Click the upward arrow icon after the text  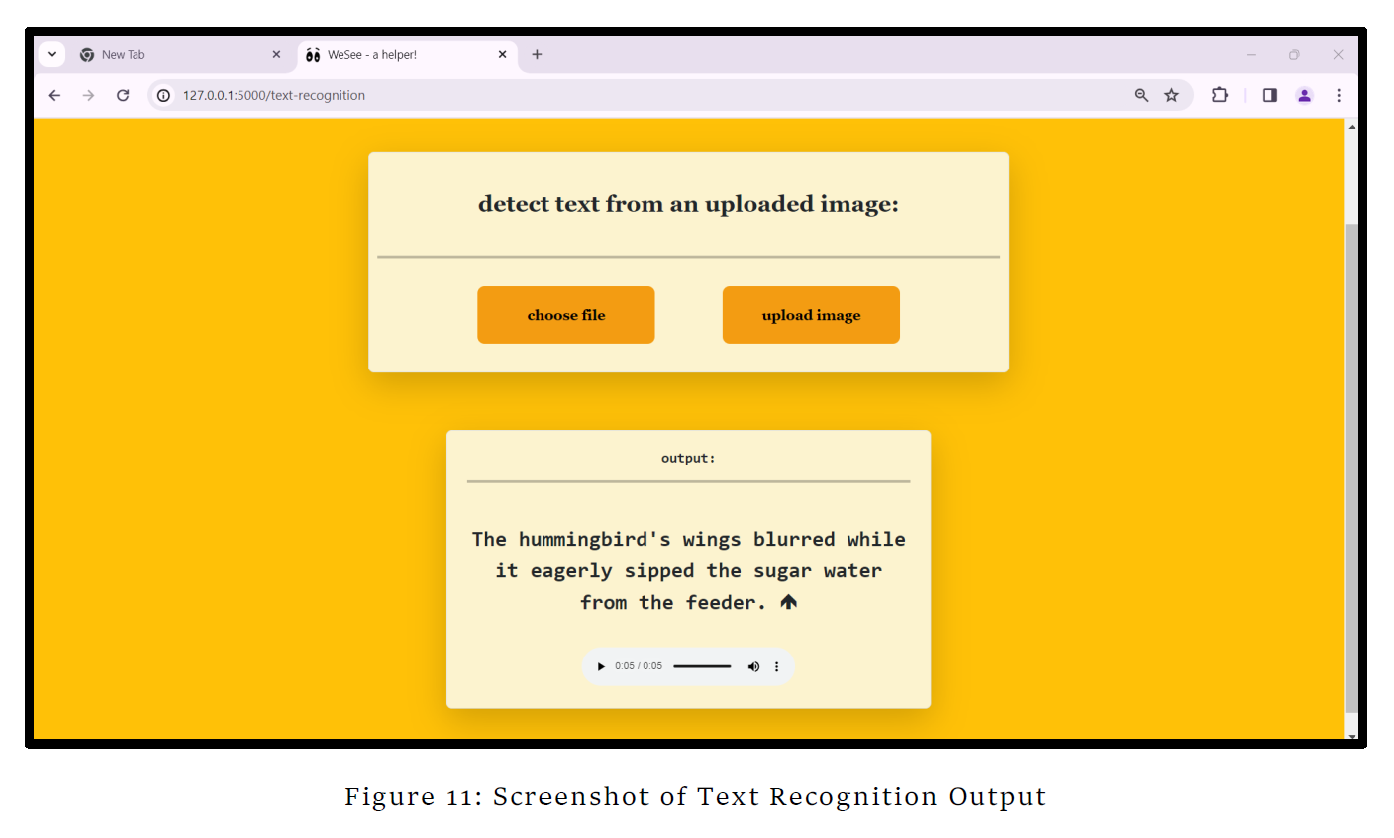coord(789,601)
